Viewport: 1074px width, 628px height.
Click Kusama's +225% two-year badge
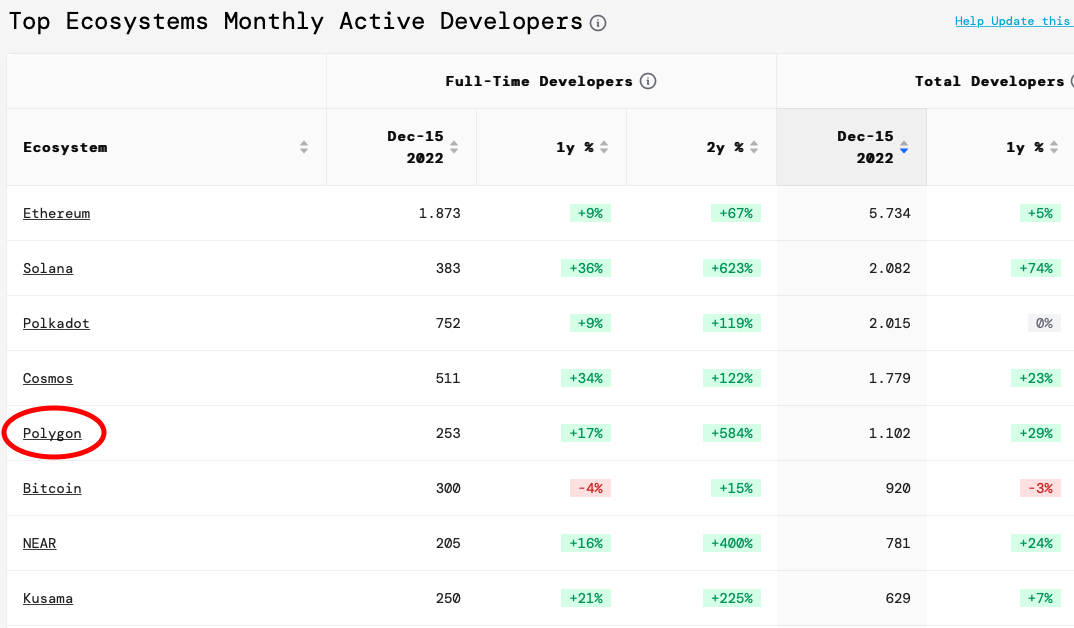732,599
